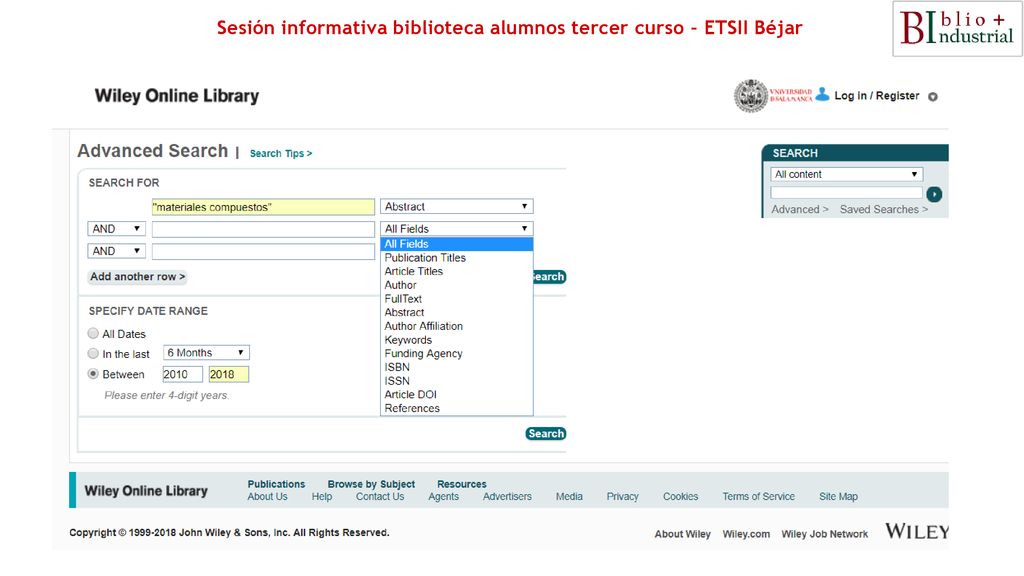Open About Us footer link
The image size is (1024, 576).
[x=267, y=496]
